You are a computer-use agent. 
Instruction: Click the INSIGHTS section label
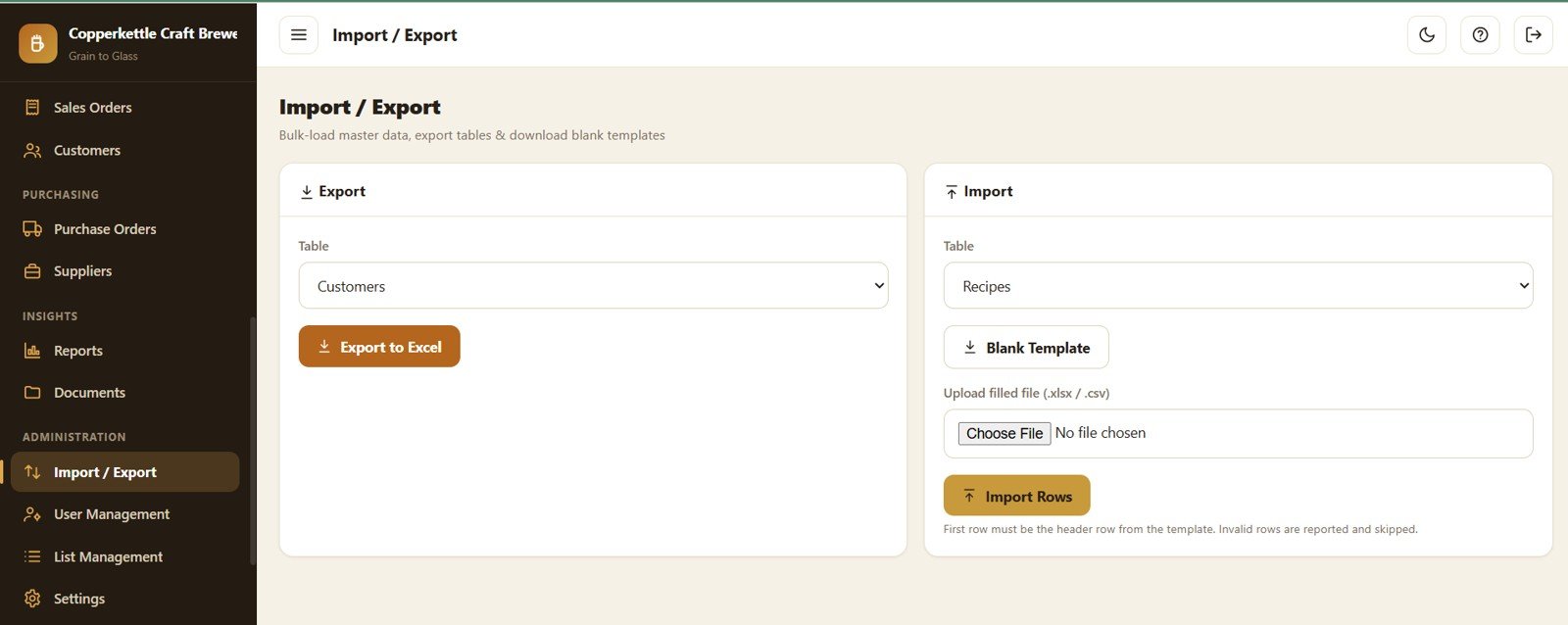pyautogui.click(x=50, y=316)
